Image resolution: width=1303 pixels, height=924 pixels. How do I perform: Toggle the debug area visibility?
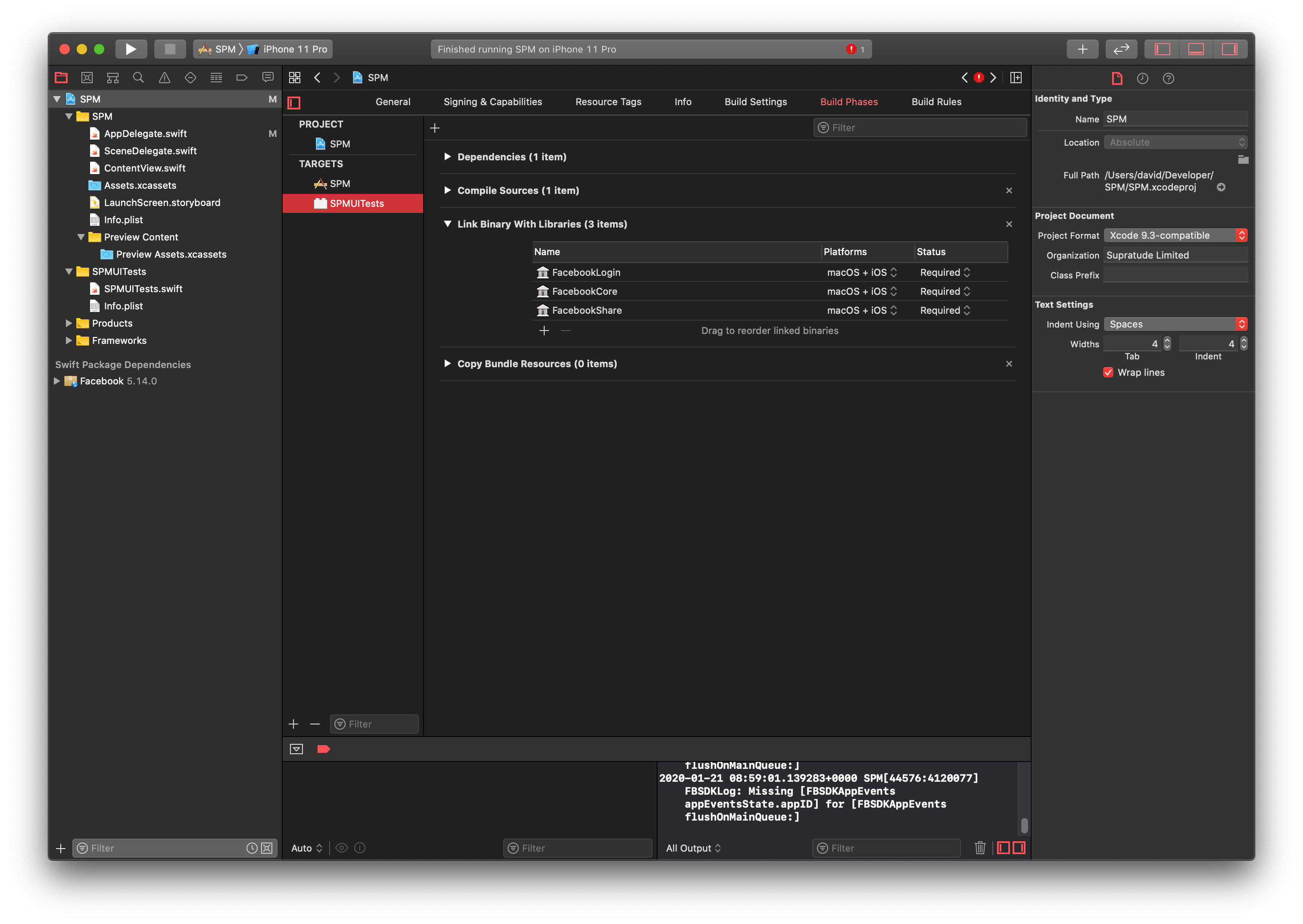(1196, 49)
